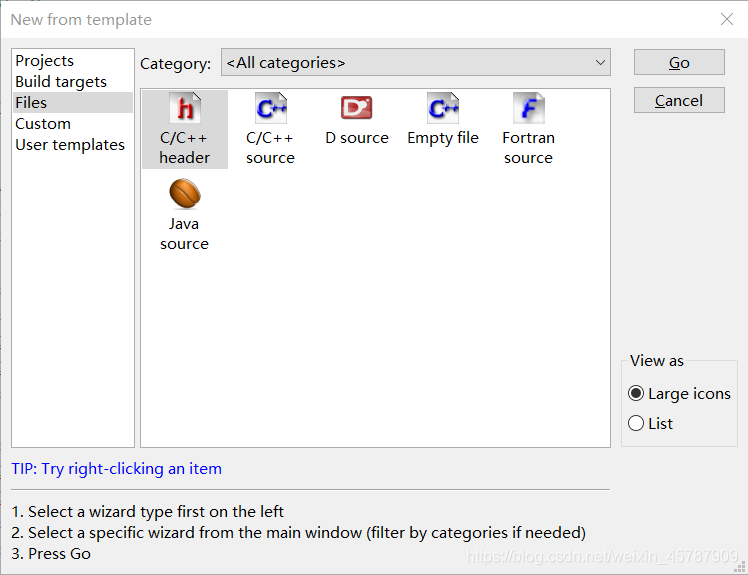Pick the Empty file template icon
Viewport: 748px width, 575px height.
point(442,108)
